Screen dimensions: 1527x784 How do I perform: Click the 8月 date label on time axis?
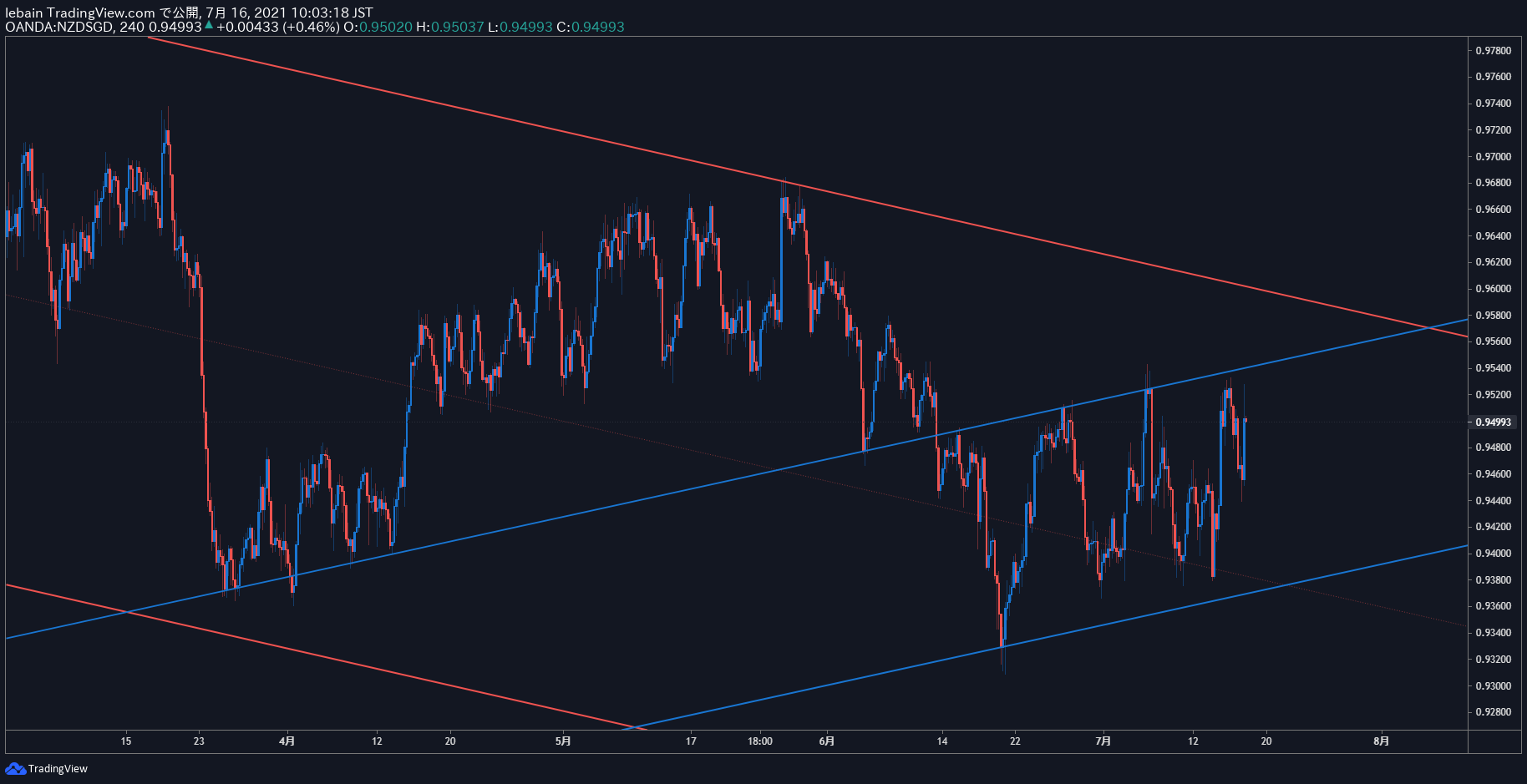coord(1382,741)
